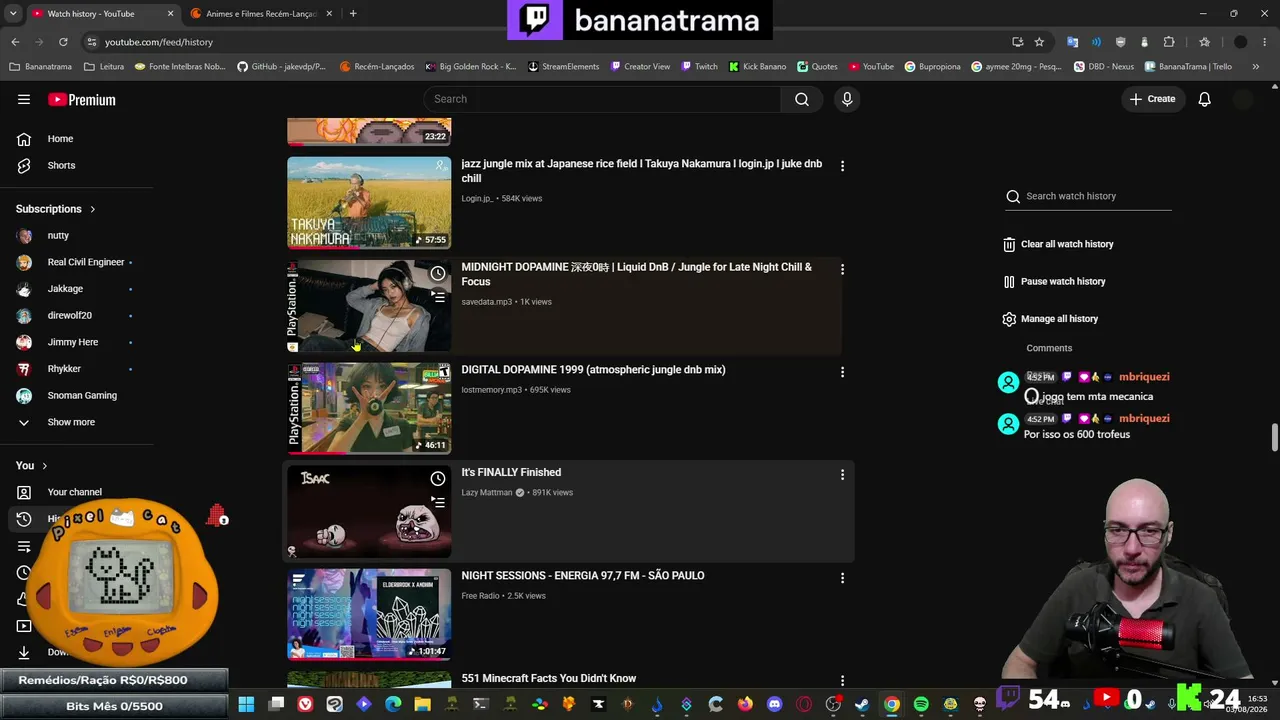The image size is (1280, 720).
Task: Add queue for MIDNIGHT DOPAMINE video
Action: 438,297
